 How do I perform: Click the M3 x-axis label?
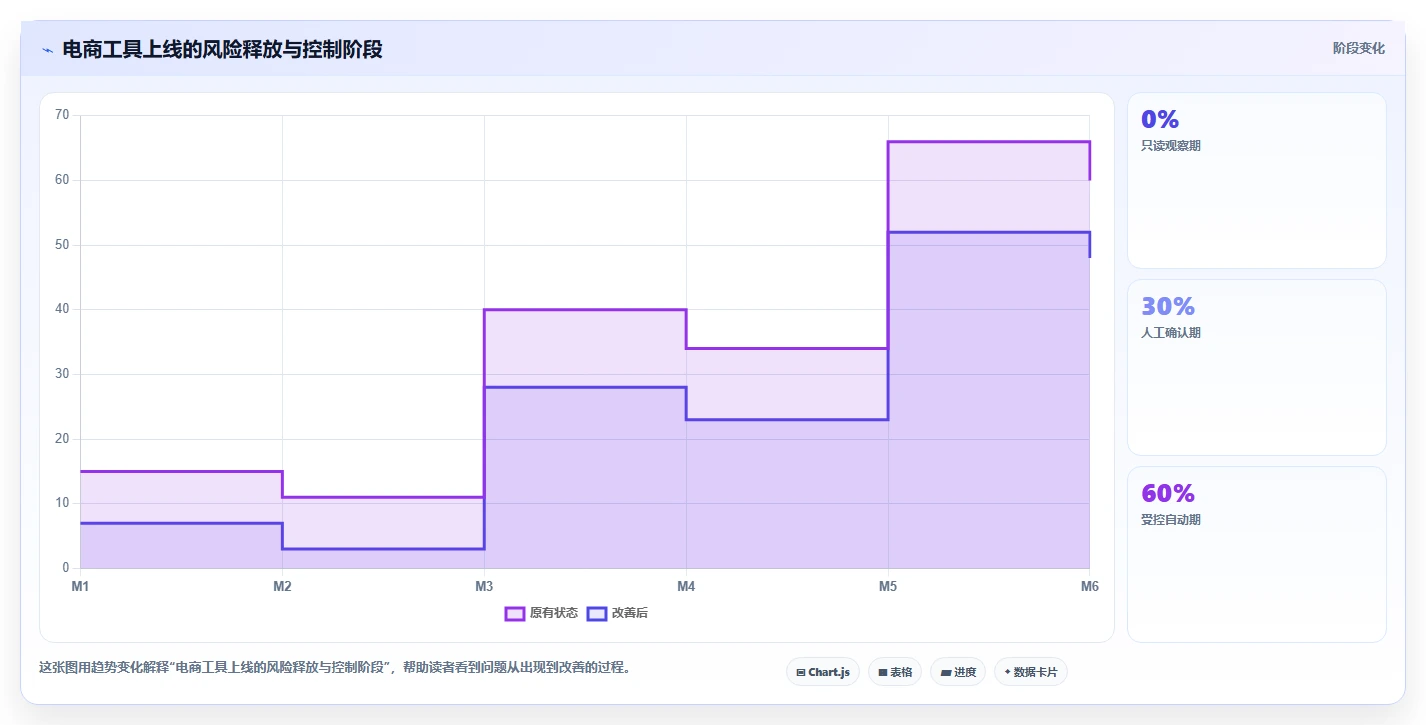[484, 586]
